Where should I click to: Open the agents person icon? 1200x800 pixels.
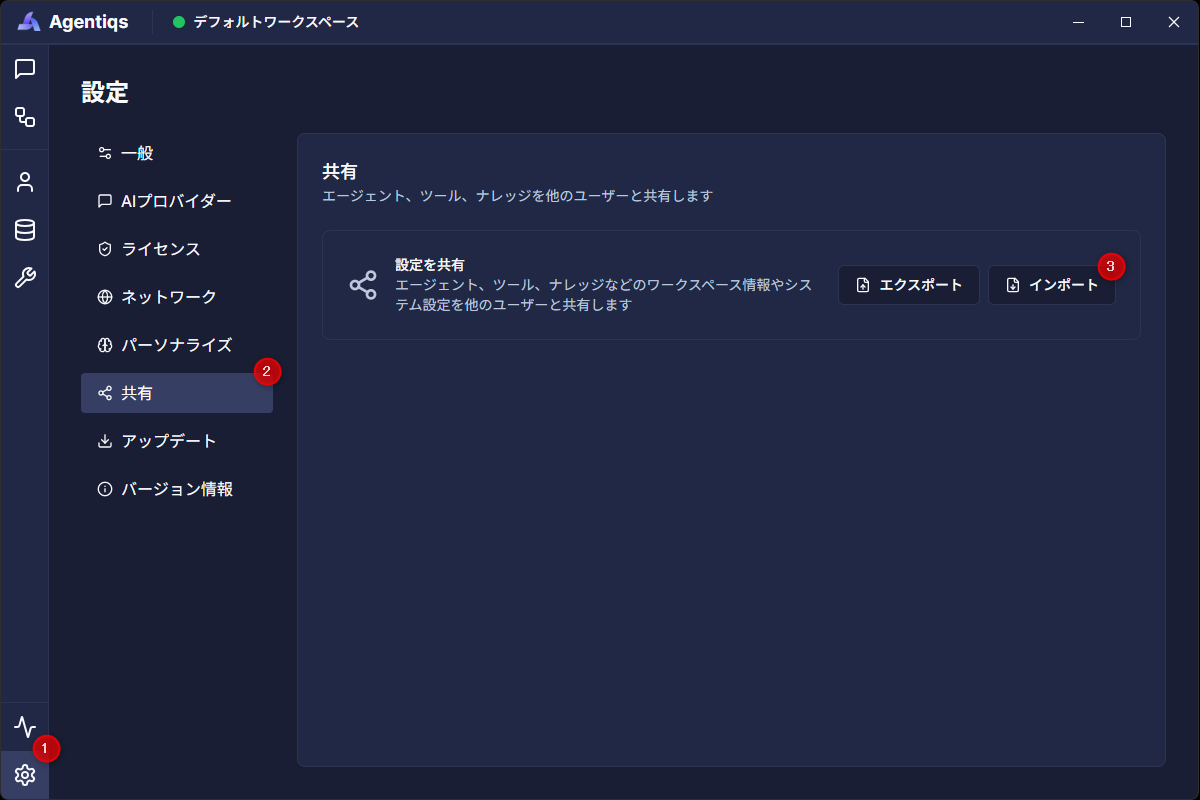point(25,182)
